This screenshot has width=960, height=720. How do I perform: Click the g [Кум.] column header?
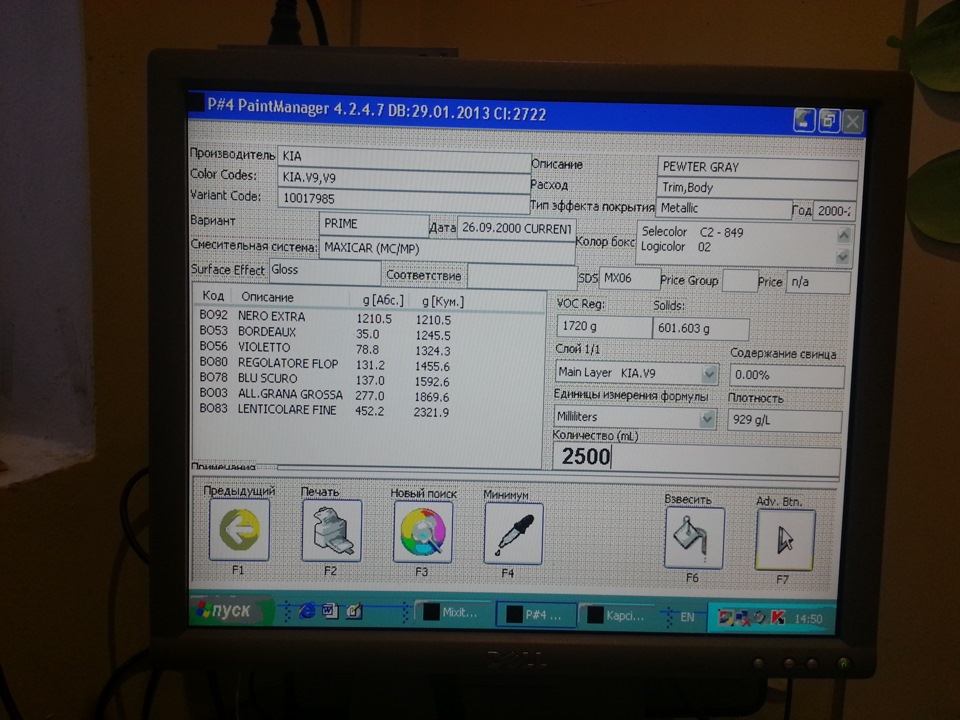pyautogui.click(x=443, y=301)
